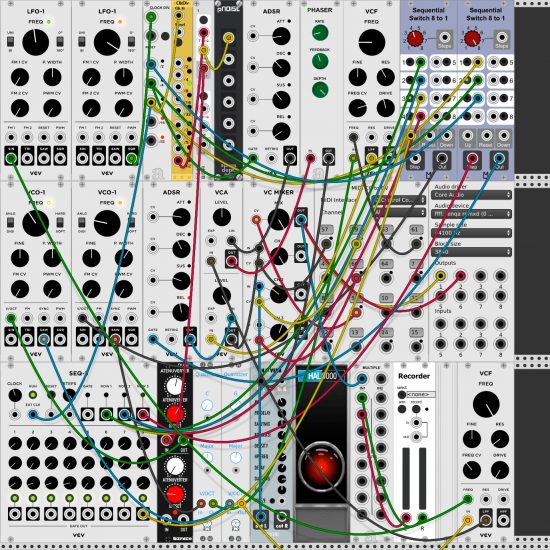Click the FREQ knob on bottom VCF
This screenshot has height=550, width=550.
[x=486, y=404]
